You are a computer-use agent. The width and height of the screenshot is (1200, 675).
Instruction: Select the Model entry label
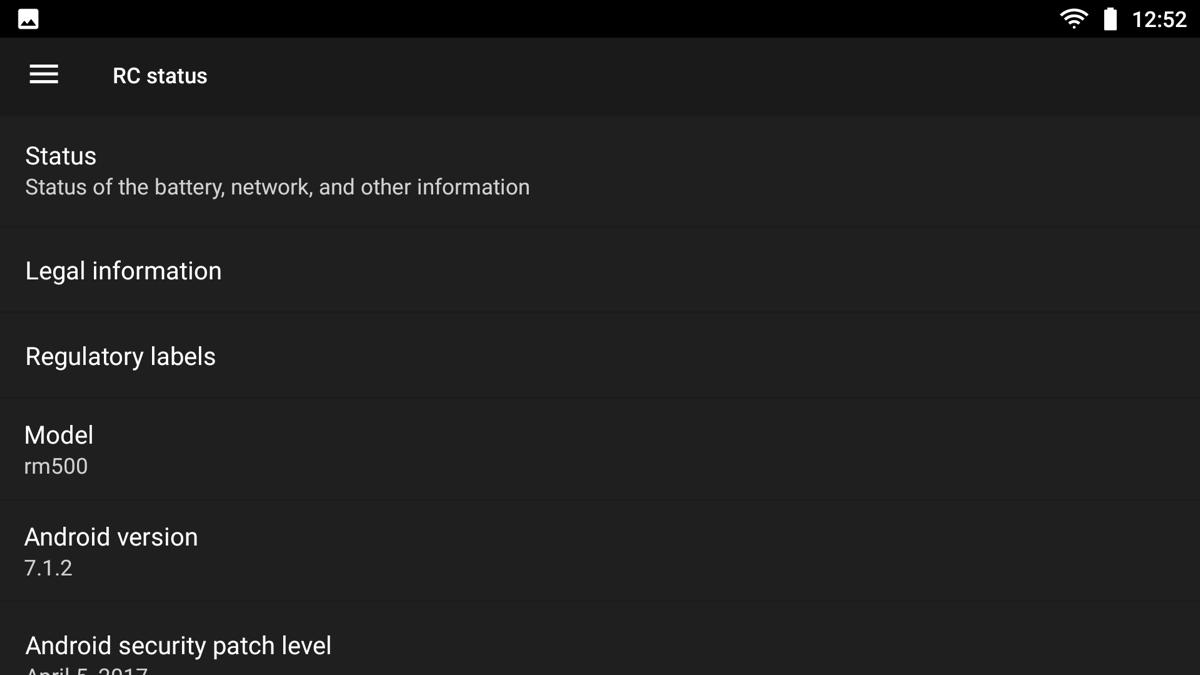click(59, 435)
